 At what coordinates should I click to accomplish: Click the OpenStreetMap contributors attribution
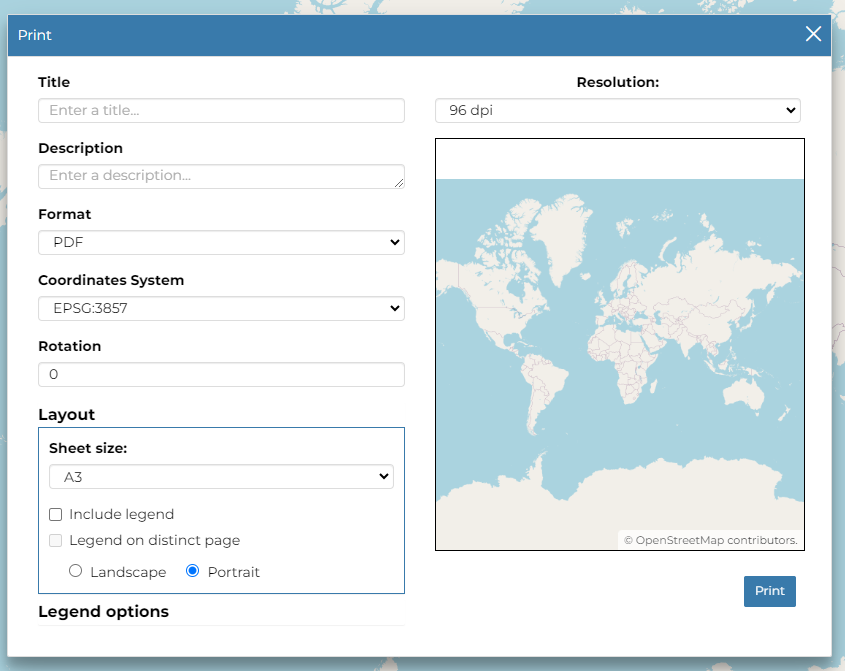tap(711, 540)
